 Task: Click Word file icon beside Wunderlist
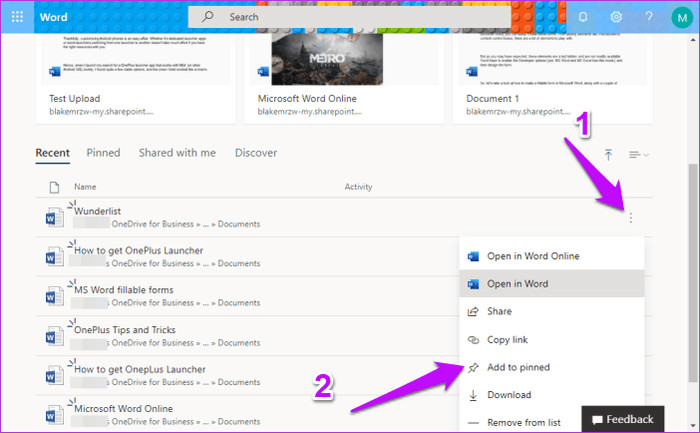(x=54, y=218)
